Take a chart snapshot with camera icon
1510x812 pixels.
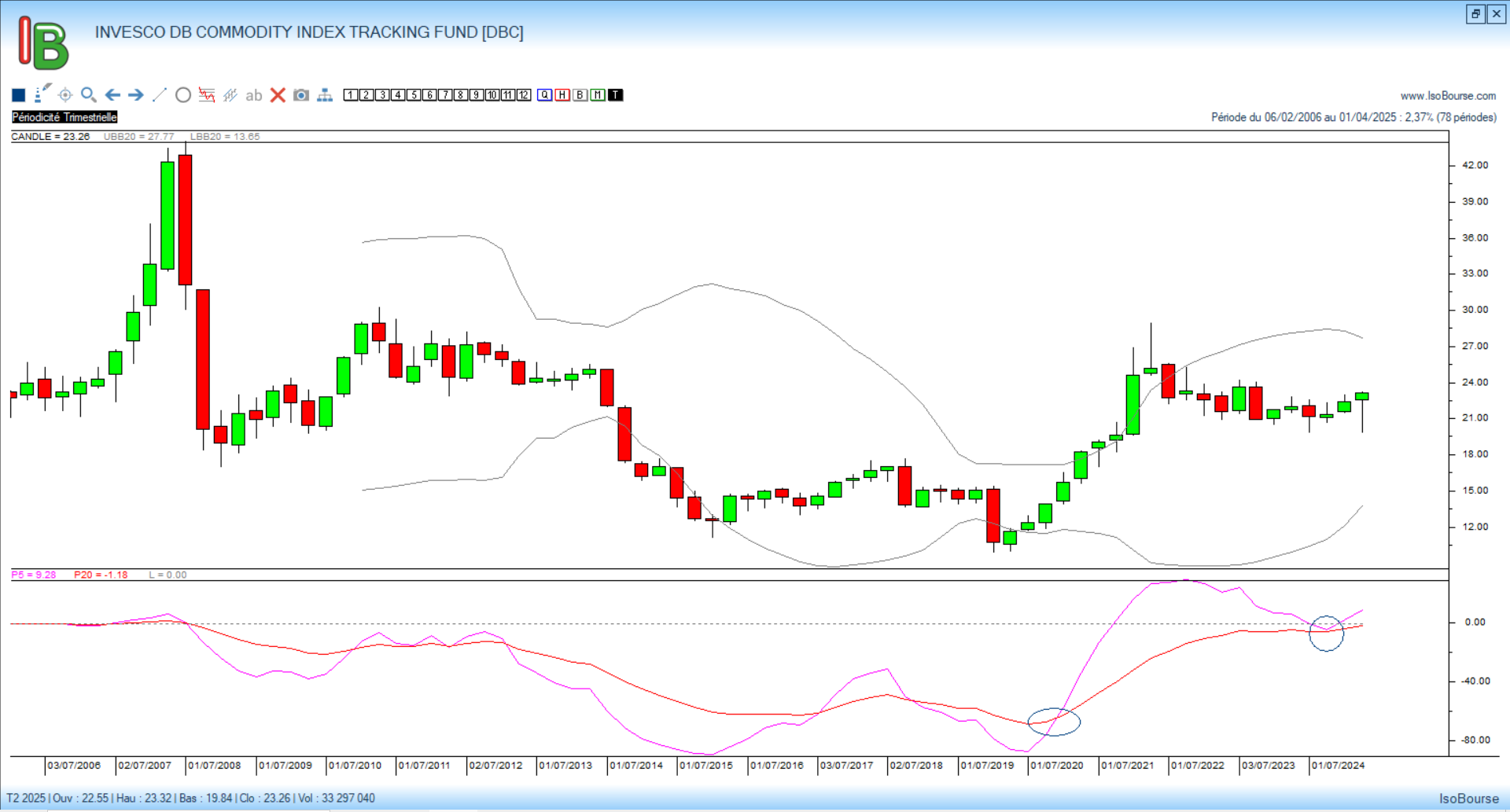[x=301, y=95]
